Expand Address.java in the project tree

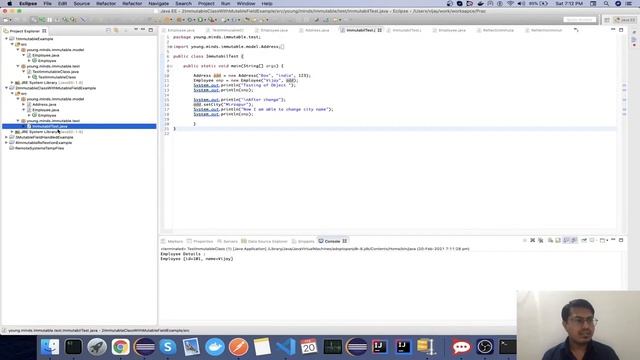[x=24, y=104]
